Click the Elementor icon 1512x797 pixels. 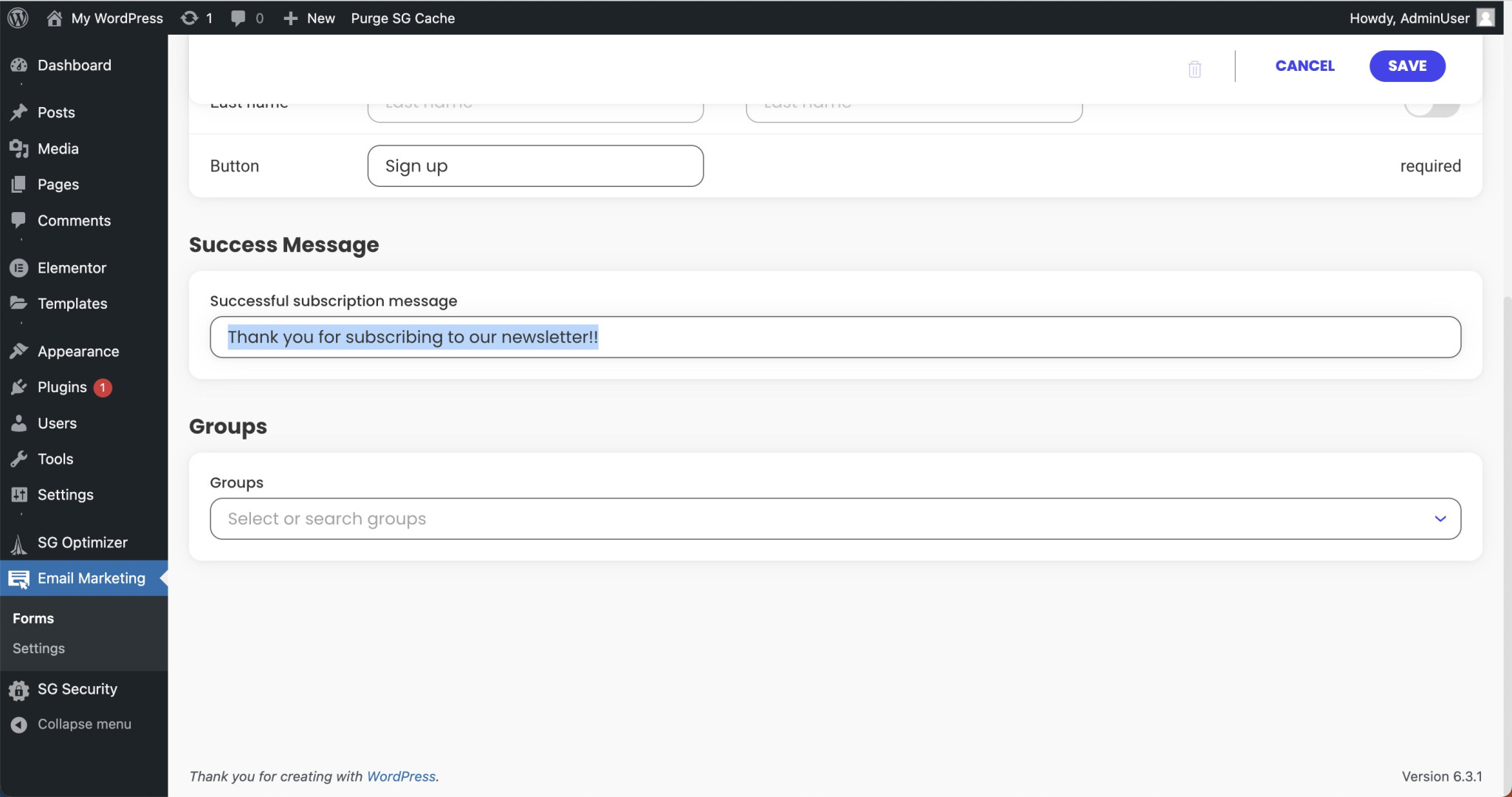(19, 267)
